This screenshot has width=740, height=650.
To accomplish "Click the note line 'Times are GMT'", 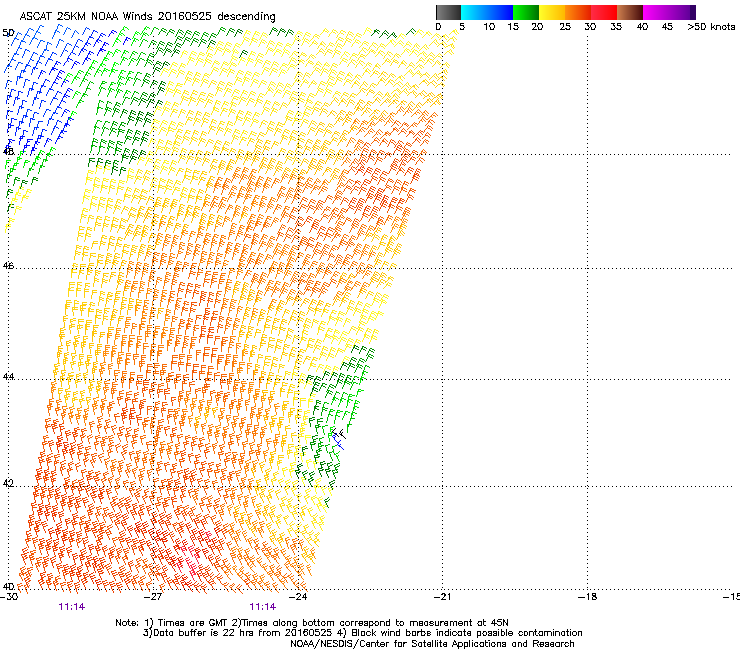I will pos(193,623).
